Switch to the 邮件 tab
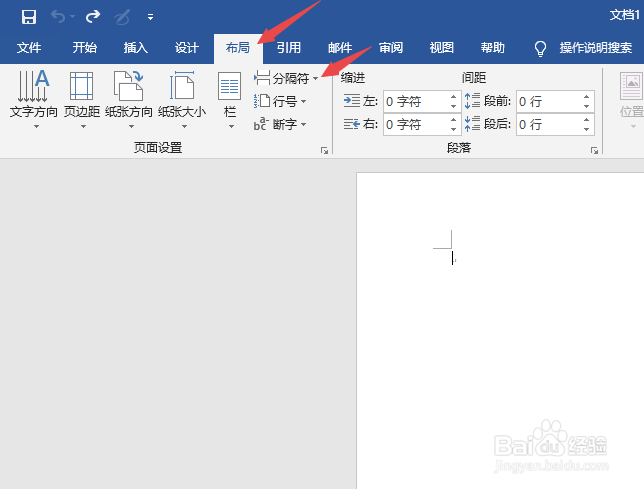Viewport: 644px width, 489px height. click(340, 48)
